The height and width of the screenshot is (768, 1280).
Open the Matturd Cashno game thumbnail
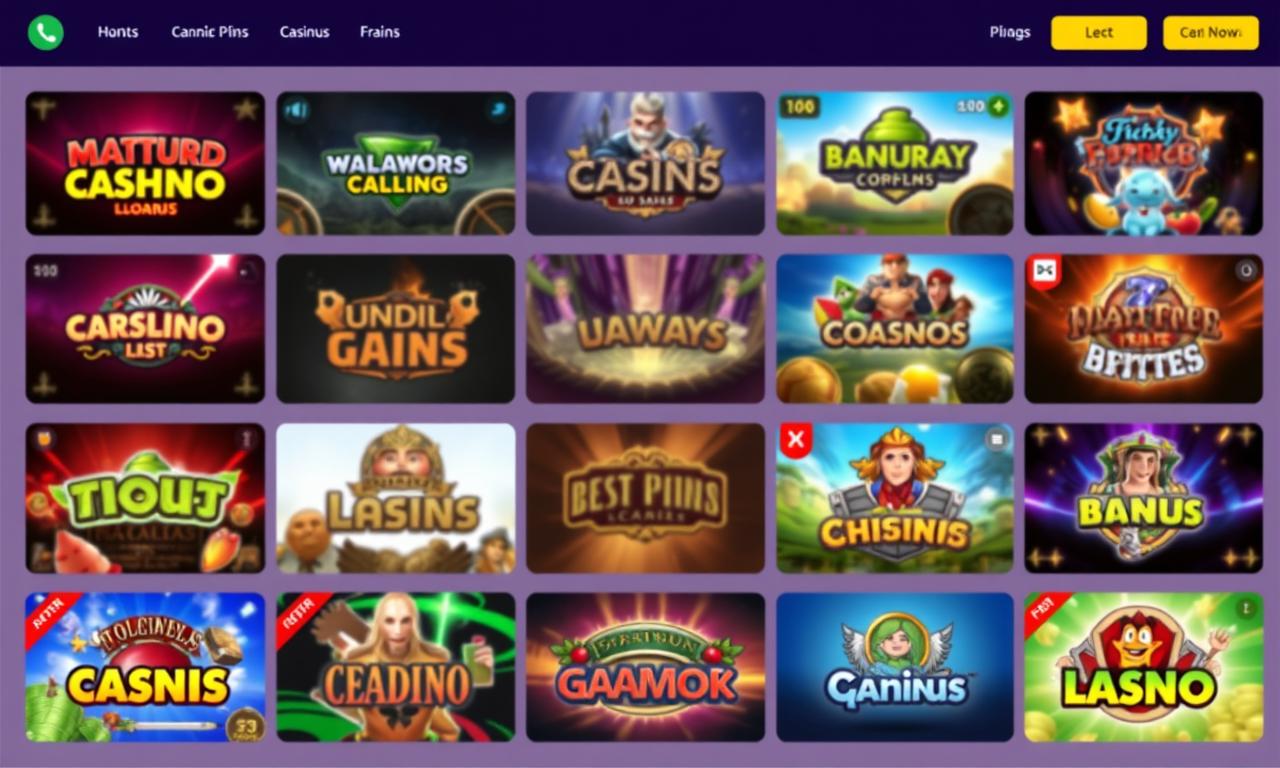145,163
